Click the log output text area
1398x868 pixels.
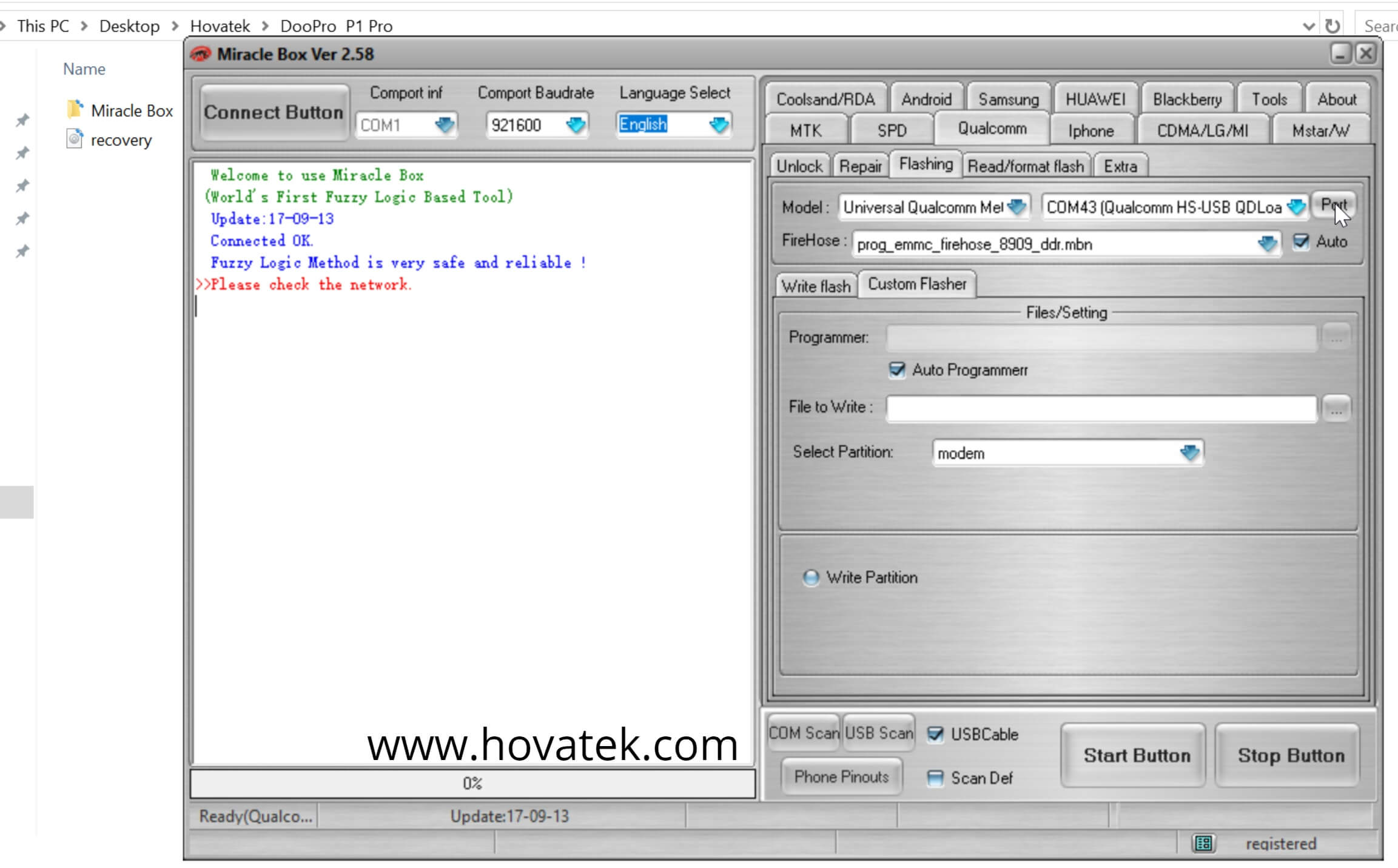472,462
